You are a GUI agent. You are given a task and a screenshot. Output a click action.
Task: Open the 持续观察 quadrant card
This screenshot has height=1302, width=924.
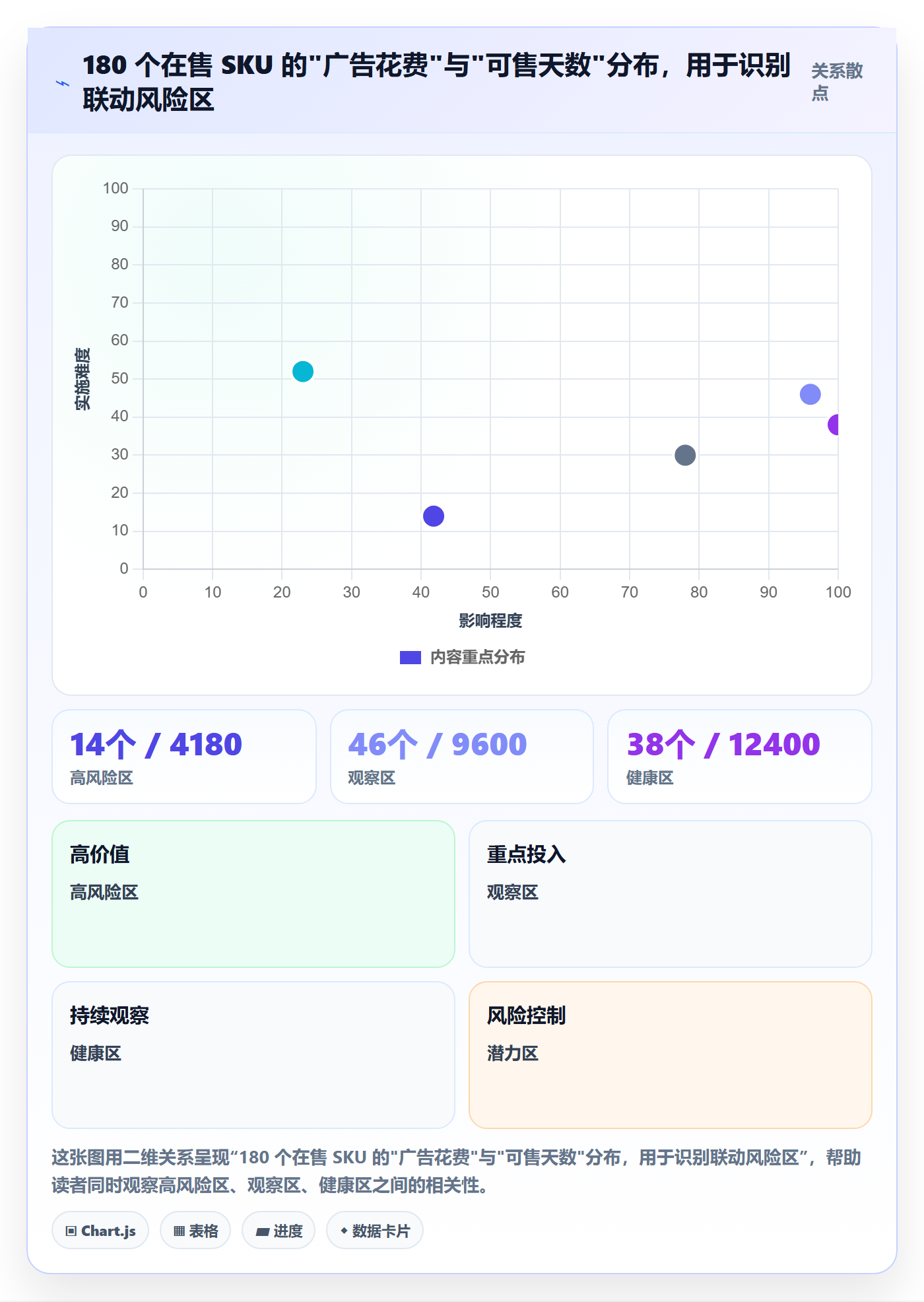pyautogui.click(x=253, y=1055)
